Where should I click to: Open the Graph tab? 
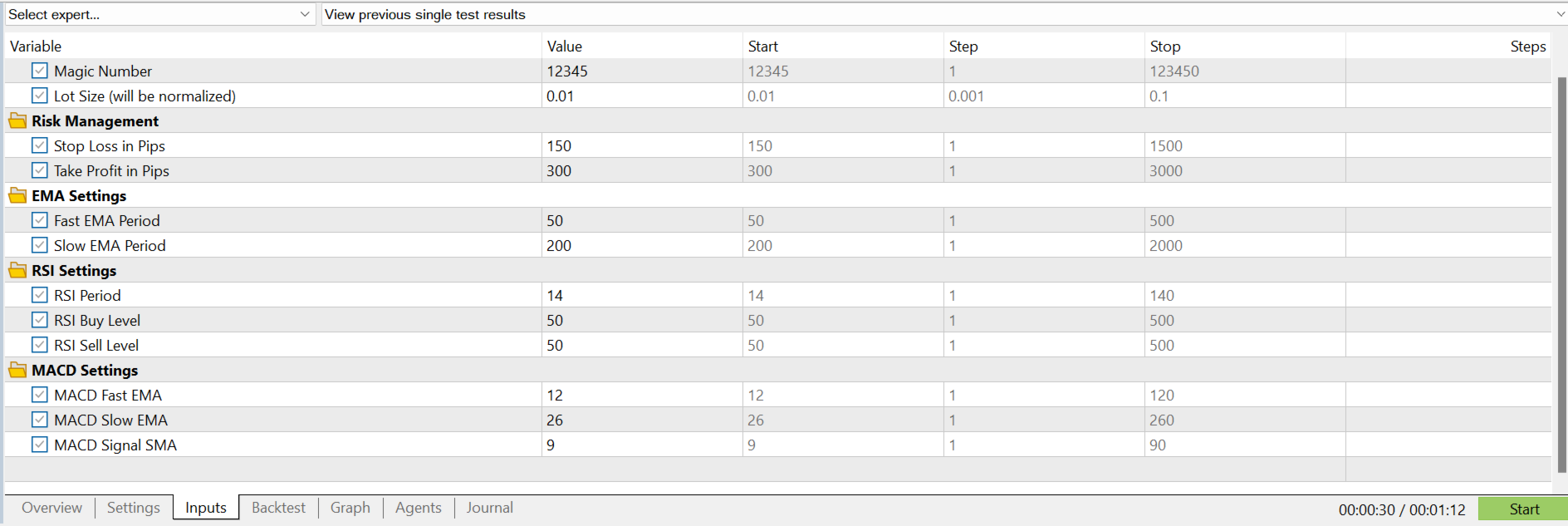(350, 508)
